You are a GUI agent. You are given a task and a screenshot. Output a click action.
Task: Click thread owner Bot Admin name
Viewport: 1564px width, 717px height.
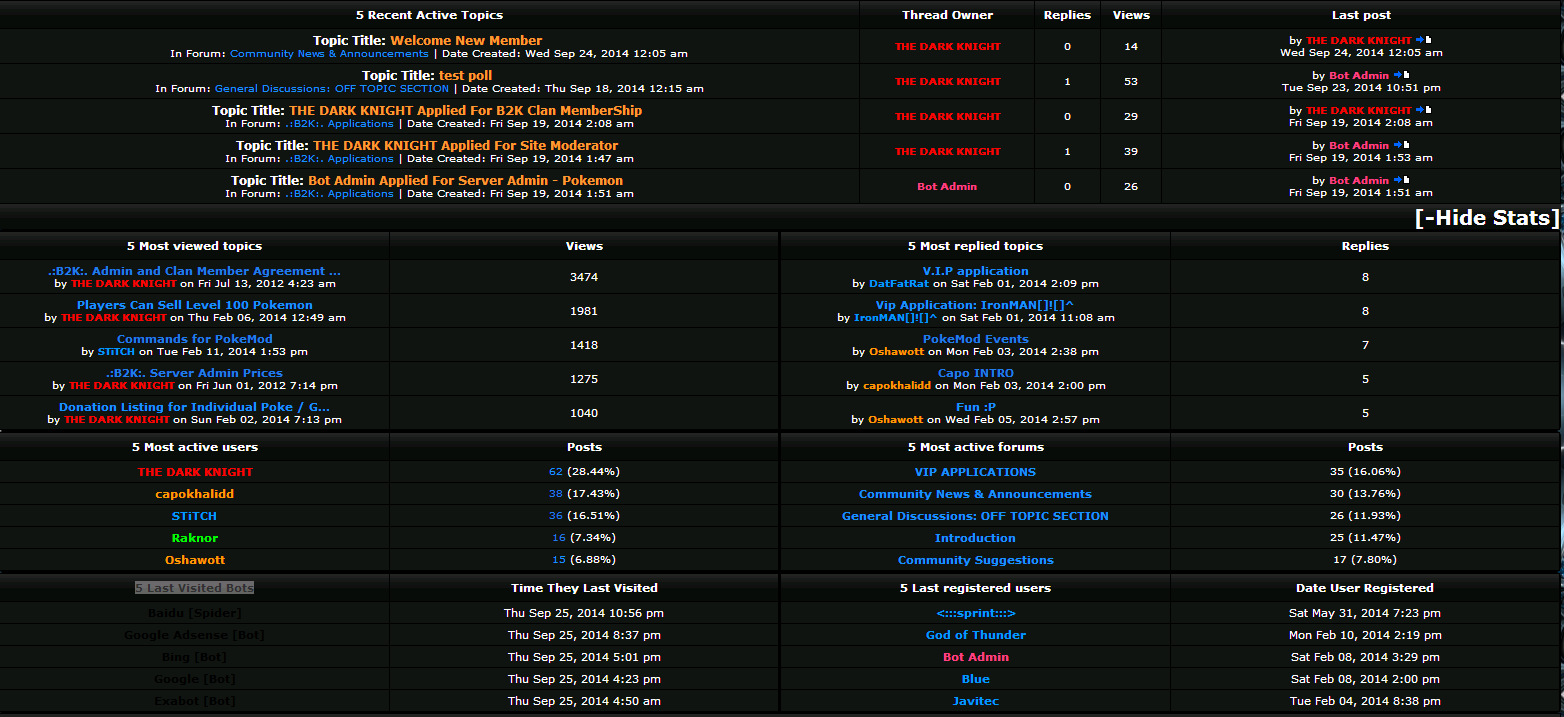[x=947, y=187]
